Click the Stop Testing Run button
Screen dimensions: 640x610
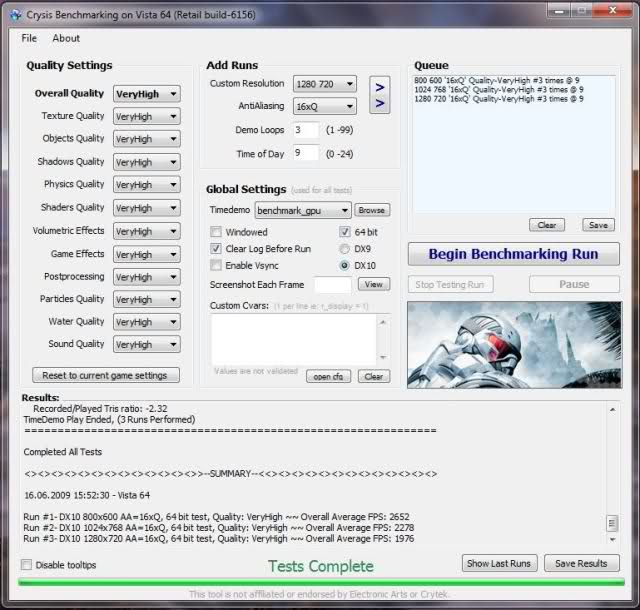pyautogui.click(x=450, y=285)
